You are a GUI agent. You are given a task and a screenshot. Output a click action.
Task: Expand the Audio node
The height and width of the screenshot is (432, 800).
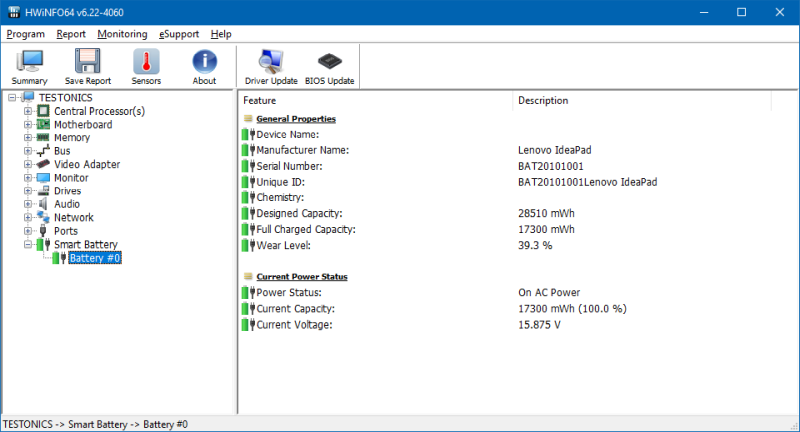pos(28,204)
